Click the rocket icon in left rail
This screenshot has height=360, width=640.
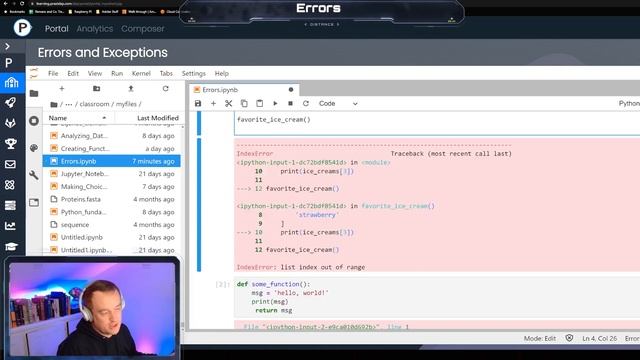tap(11, 102)
